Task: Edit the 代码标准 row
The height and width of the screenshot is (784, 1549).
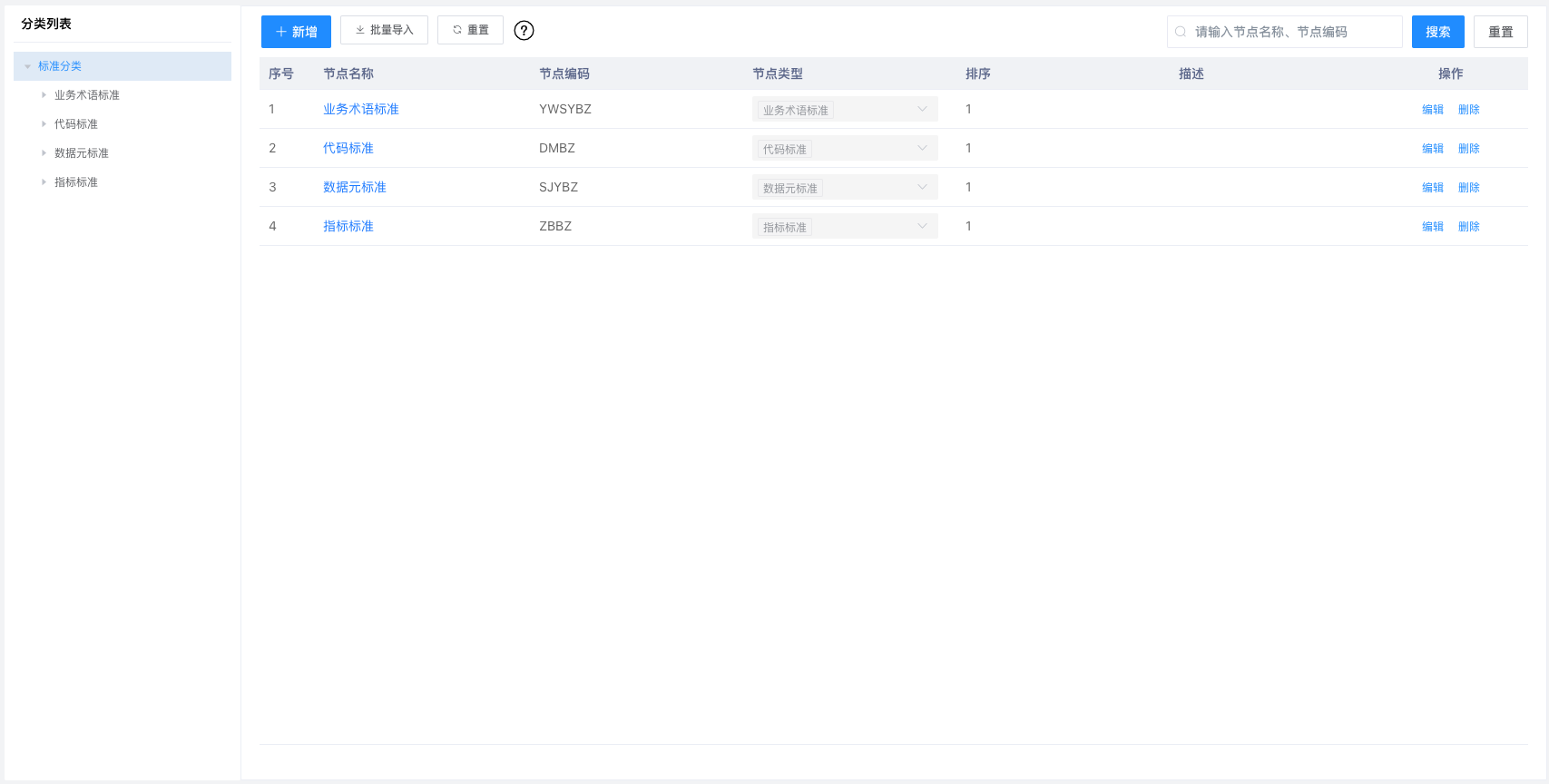Action: point(1432,149)
